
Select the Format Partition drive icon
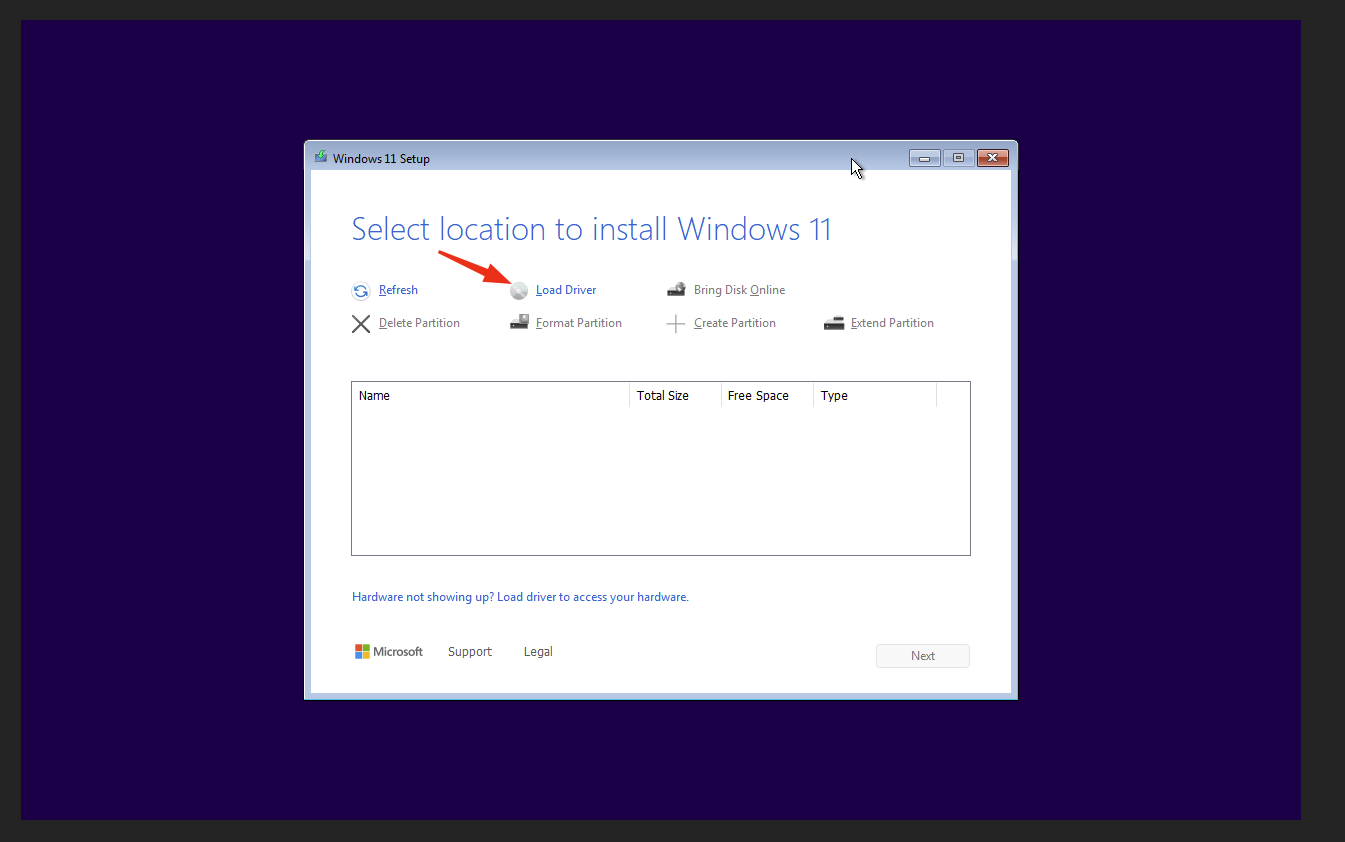(519, 322)
